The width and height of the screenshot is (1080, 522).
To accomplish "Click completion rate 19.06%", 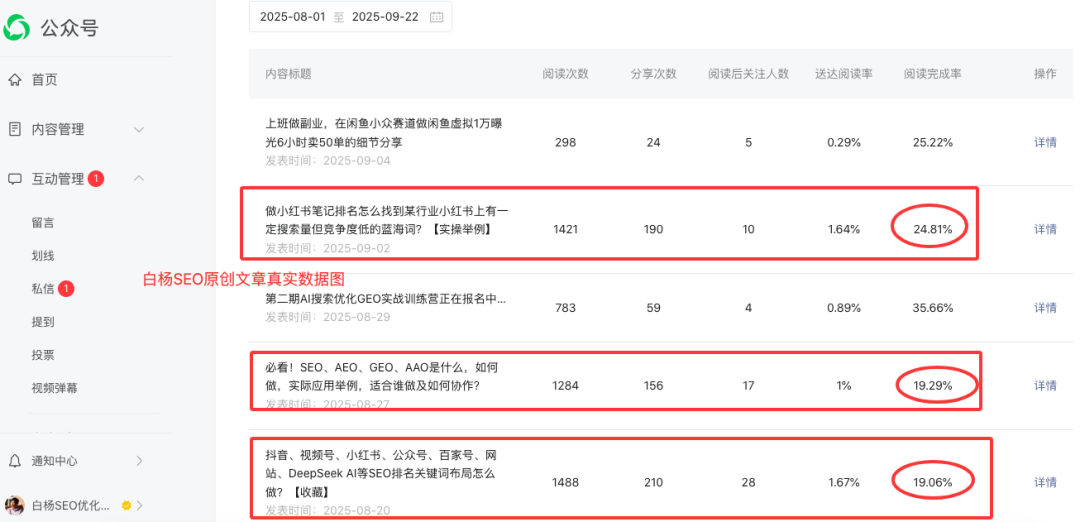I will [933, 483].
